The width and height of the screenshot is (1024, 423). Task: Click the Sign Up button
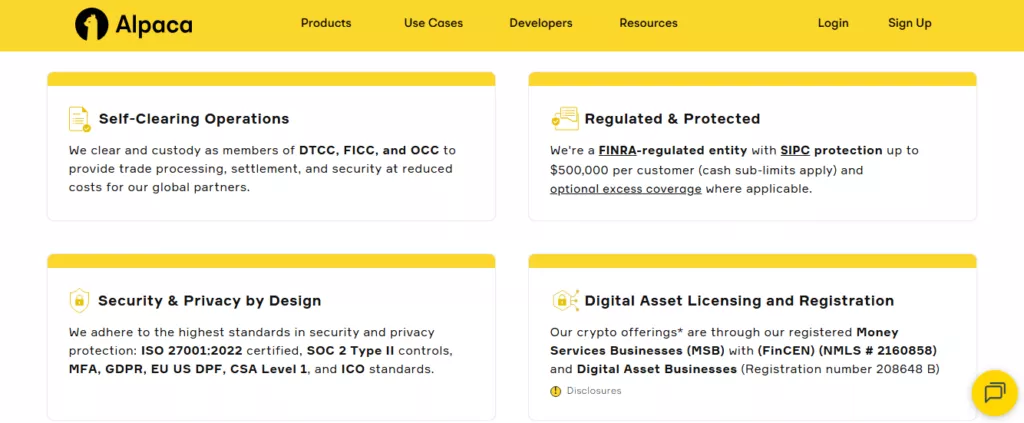910,23
